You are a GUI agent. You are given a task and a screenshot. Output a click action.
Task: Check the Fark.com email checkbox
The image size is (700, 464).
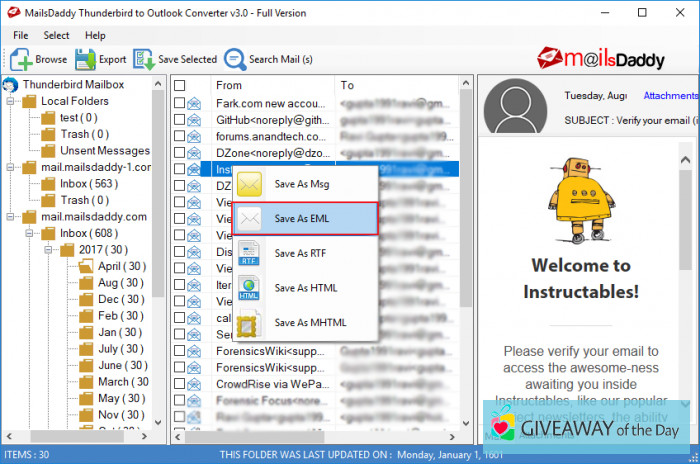pos(180,103)
